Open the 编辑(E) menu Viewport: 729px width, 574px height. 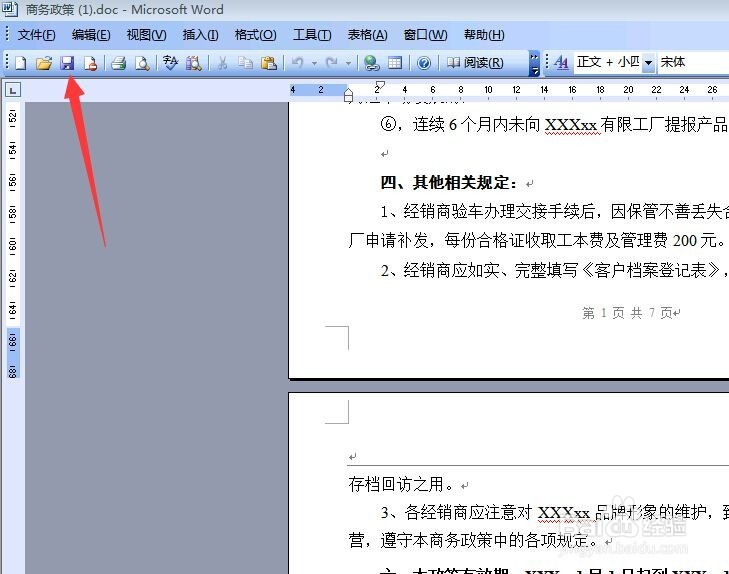click(x=91, y=35)
